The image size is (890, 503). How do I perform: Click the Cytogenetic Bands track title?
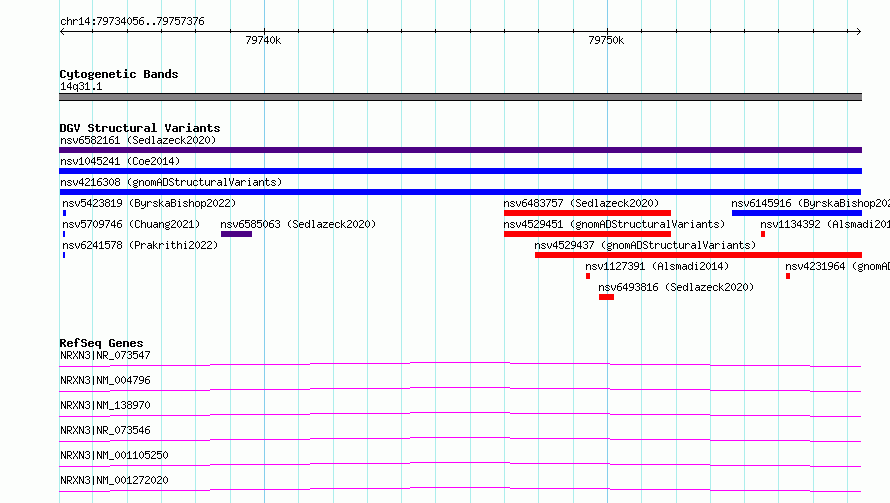coord(119,74)
